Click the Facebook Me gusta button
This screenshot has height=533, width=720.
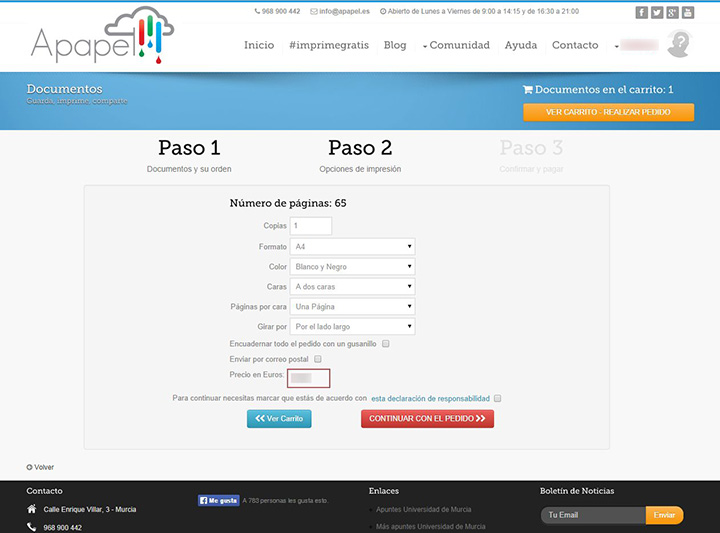218,500
